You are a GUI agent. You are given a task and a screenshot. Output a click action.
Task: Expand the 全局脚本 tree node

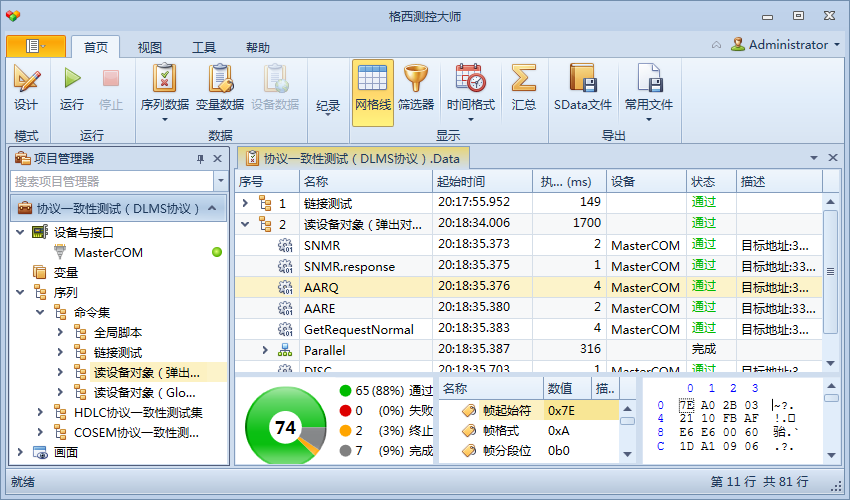[60, 332]
